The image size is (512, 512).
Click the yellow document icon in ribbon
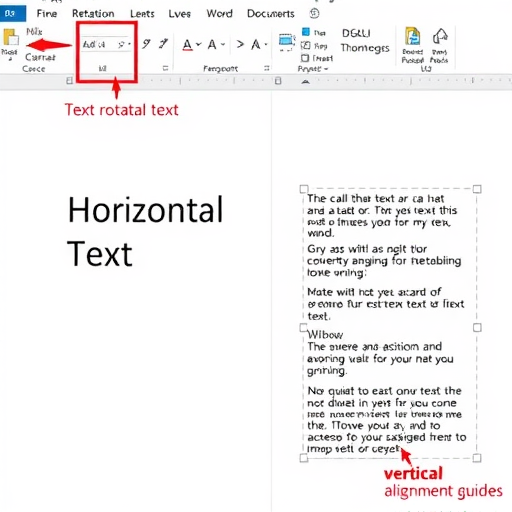click(x=412, y=36)
